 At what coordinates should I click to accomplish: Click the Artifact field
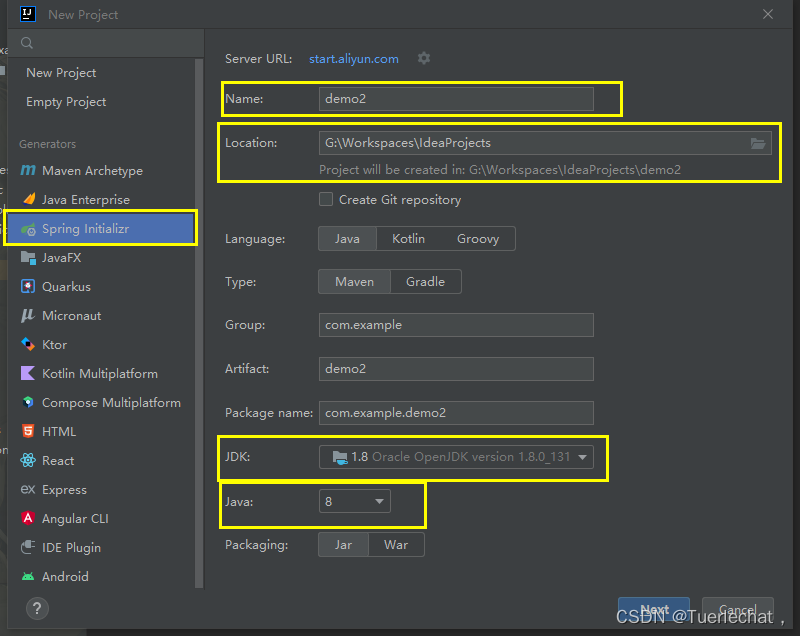(456, 369)
